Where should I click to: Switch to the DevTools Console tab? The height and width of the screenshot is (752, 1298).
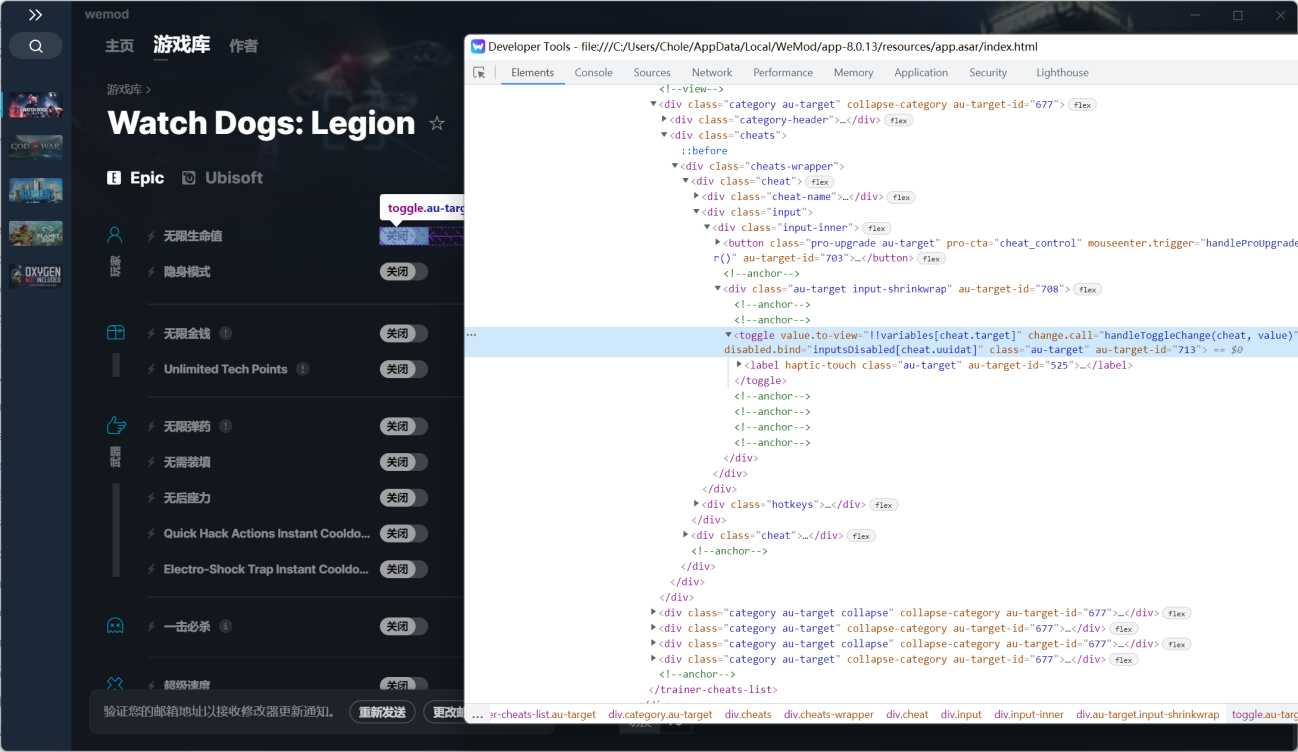(x=593, y=73)
